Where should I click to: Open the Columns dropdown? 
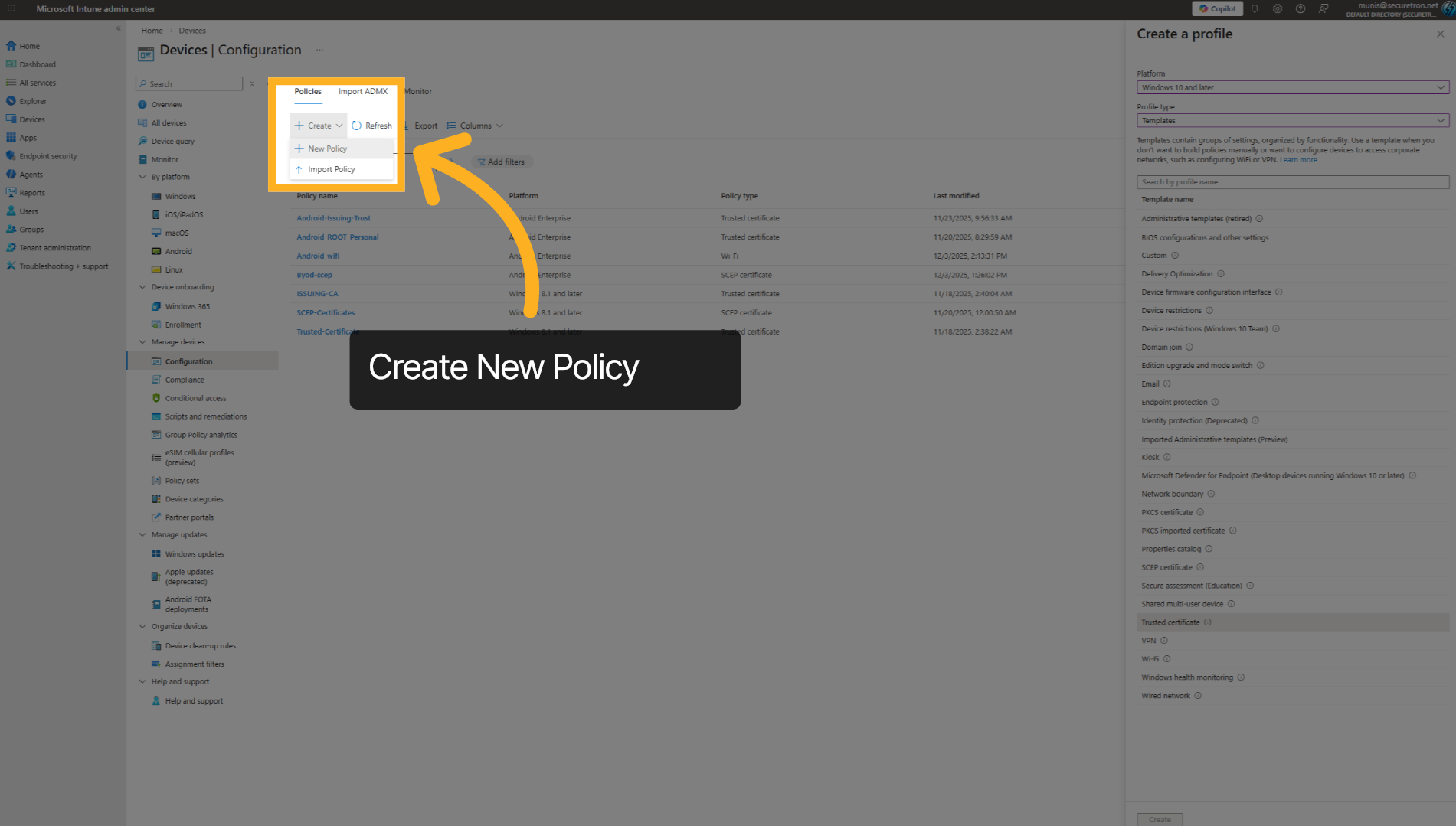(475, 125)
